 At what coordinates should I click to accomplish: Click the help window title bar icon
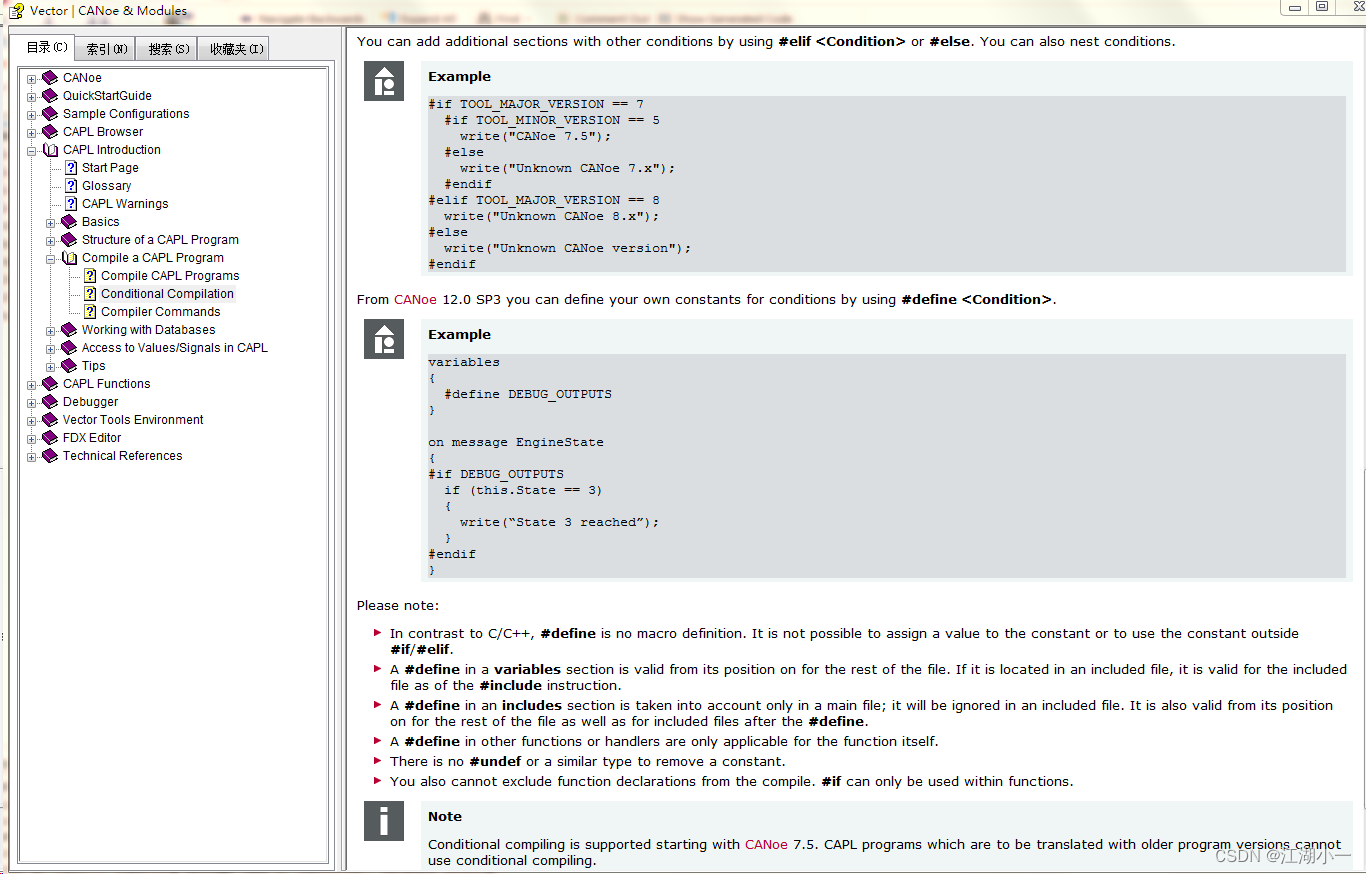click(16, 11)
